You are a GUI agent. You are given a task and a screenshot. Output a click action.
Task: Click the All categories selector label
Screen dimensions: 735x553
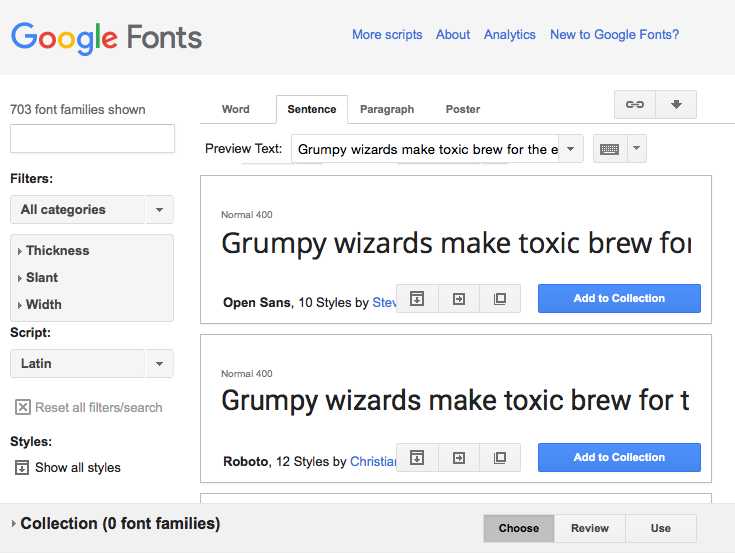[x=77, y=209]
